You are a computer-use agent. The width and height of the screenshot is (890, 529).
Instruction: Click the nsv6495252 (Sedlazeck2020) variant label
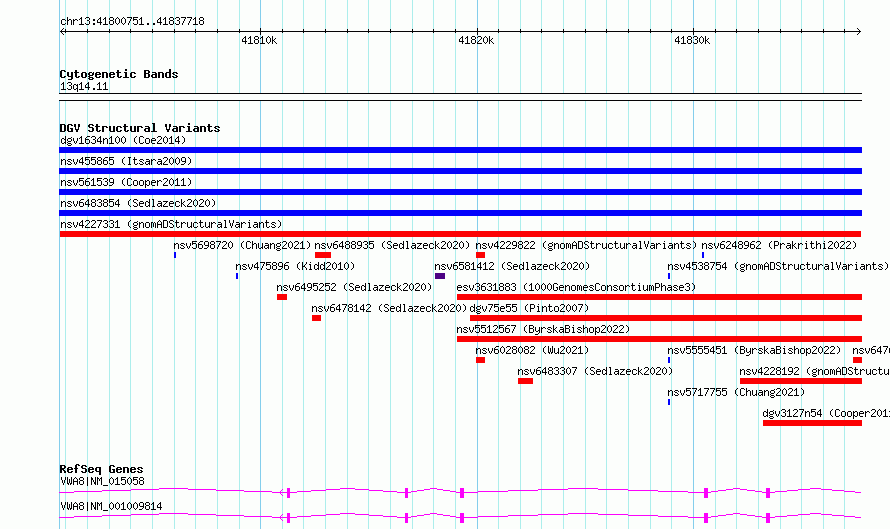click(354, 287)
